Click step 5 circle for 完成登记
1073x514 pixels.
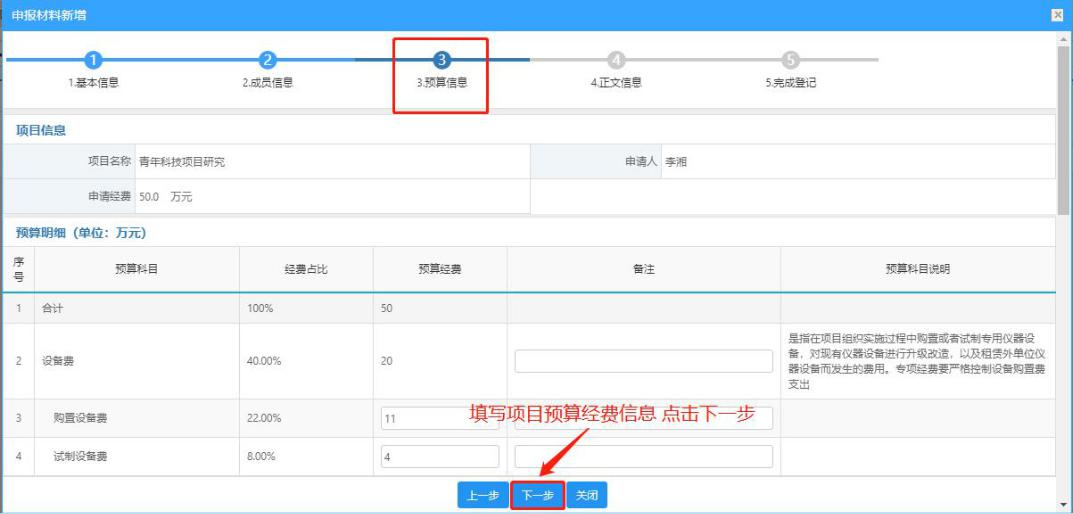click(790, 60)
